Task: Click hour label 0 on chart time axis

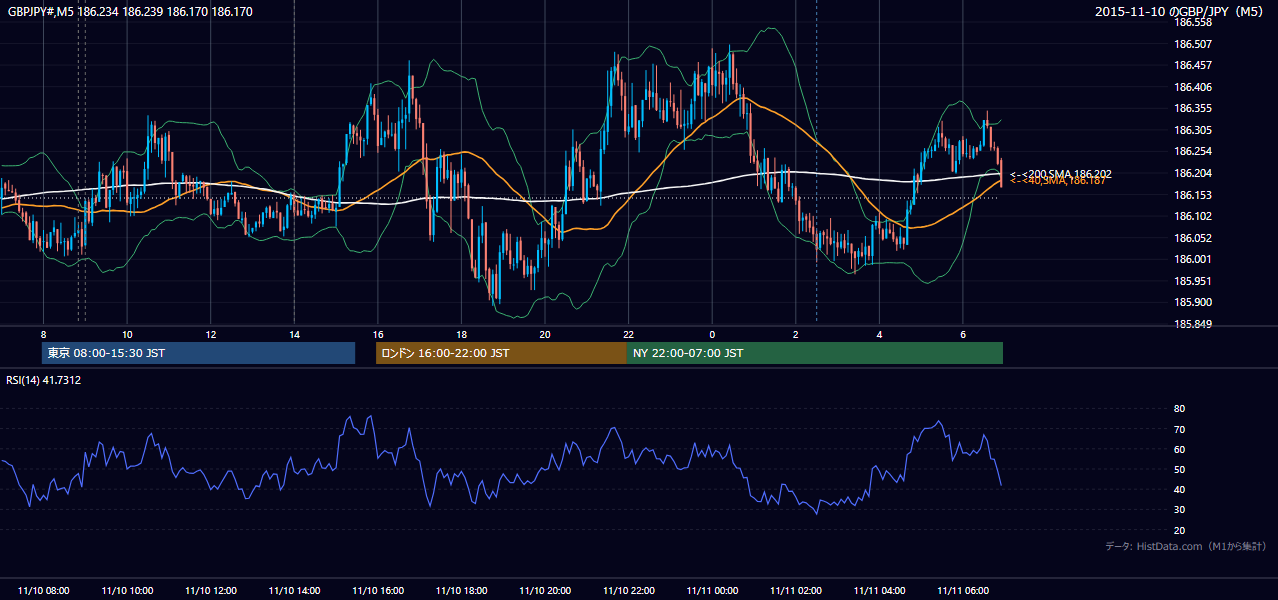Action: click(712, 334)
